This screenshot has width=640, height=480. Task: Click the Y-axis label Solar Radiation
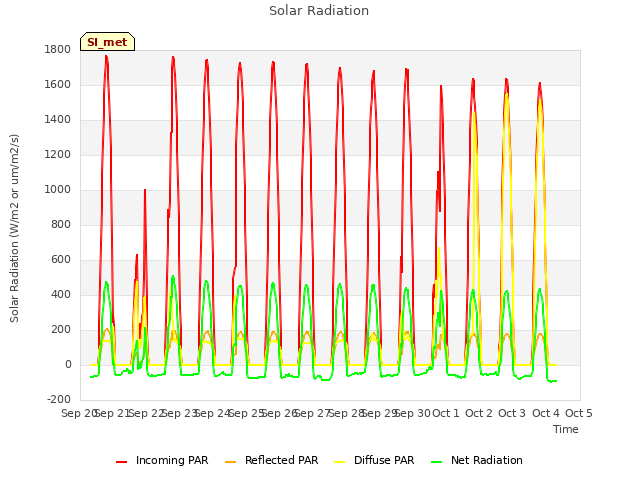(x=14, y=228)
